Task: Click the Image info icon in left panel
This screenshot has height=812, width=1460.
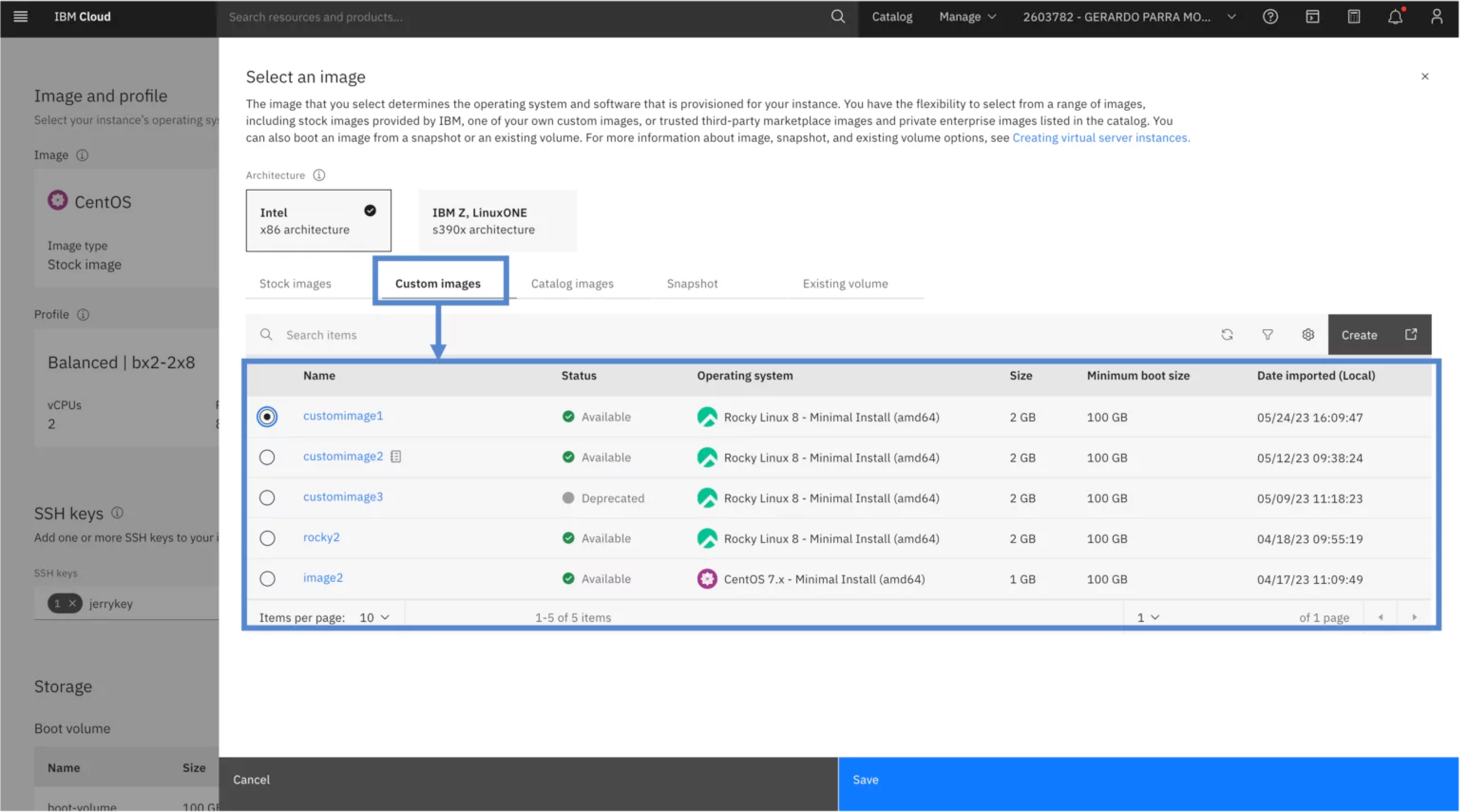Action: coord(82,155)
